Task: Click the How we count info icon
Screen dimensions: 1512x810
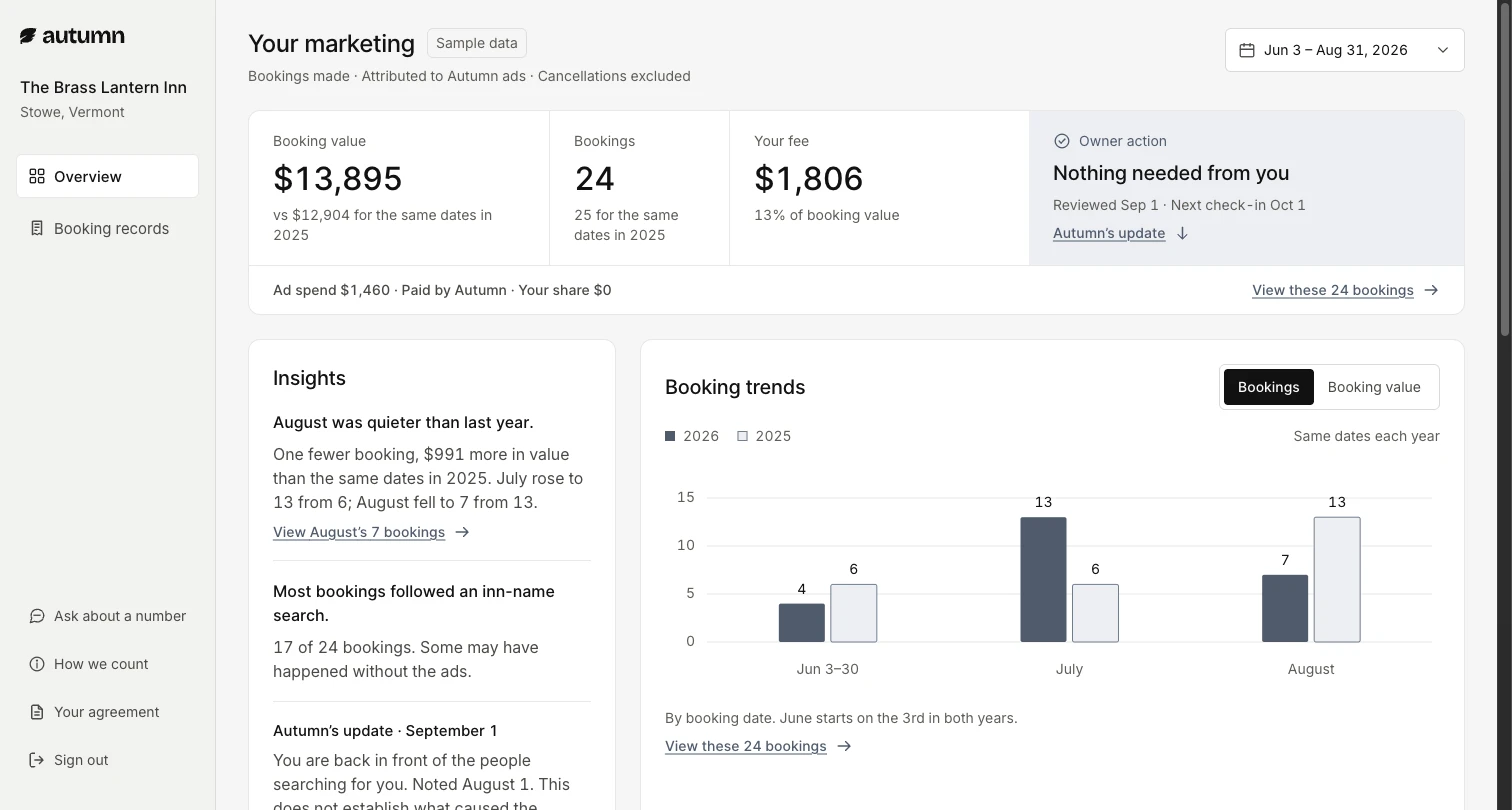Action: click(37, 664)
